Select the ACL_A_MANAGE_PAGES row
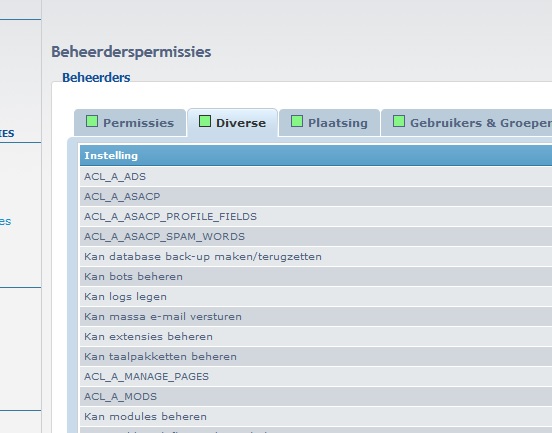The width and height of the screenshot is (552, 433). [x=316, y=377]
